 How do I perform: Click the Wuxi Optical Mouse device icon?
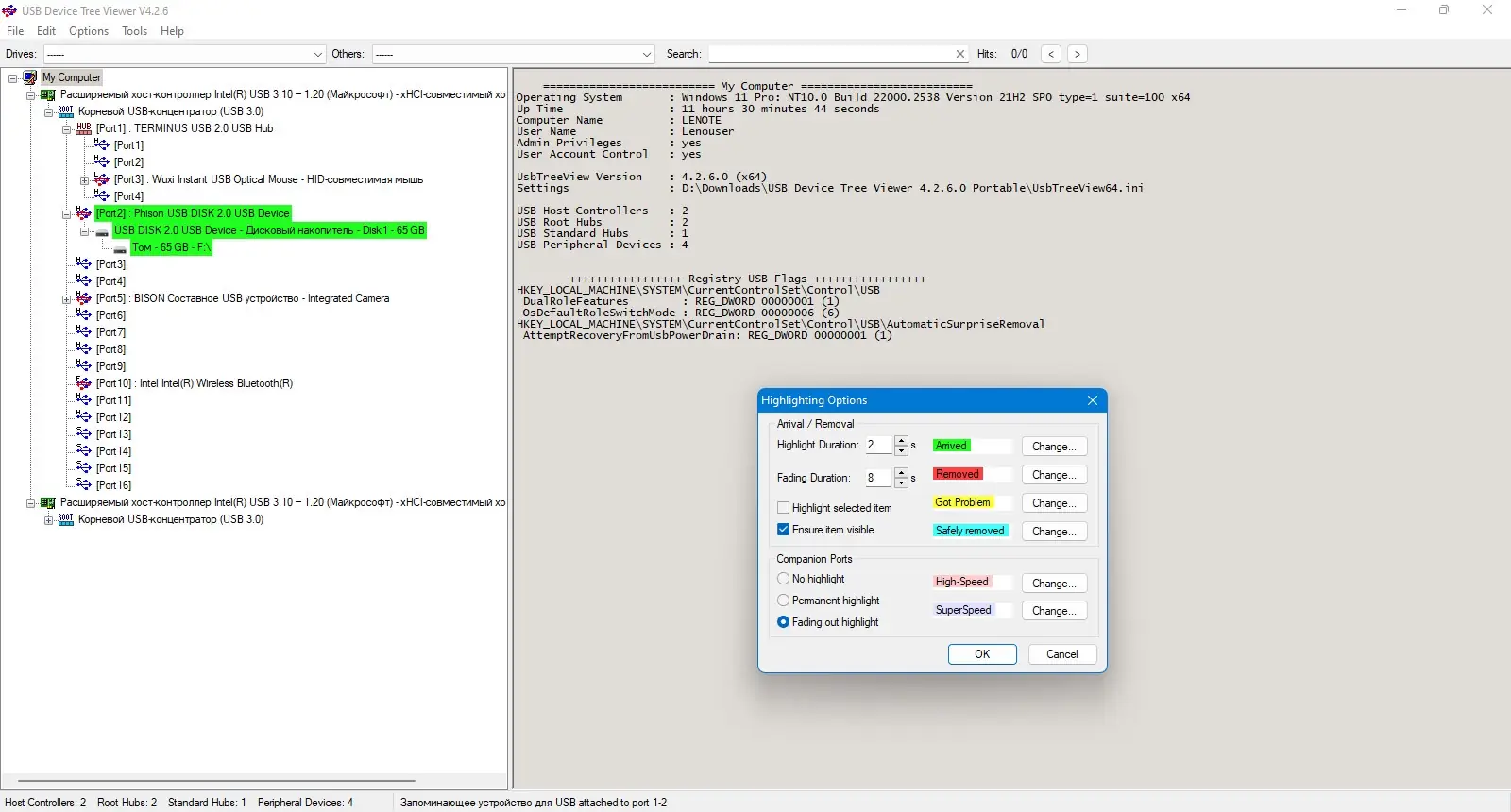pos(102,179)
